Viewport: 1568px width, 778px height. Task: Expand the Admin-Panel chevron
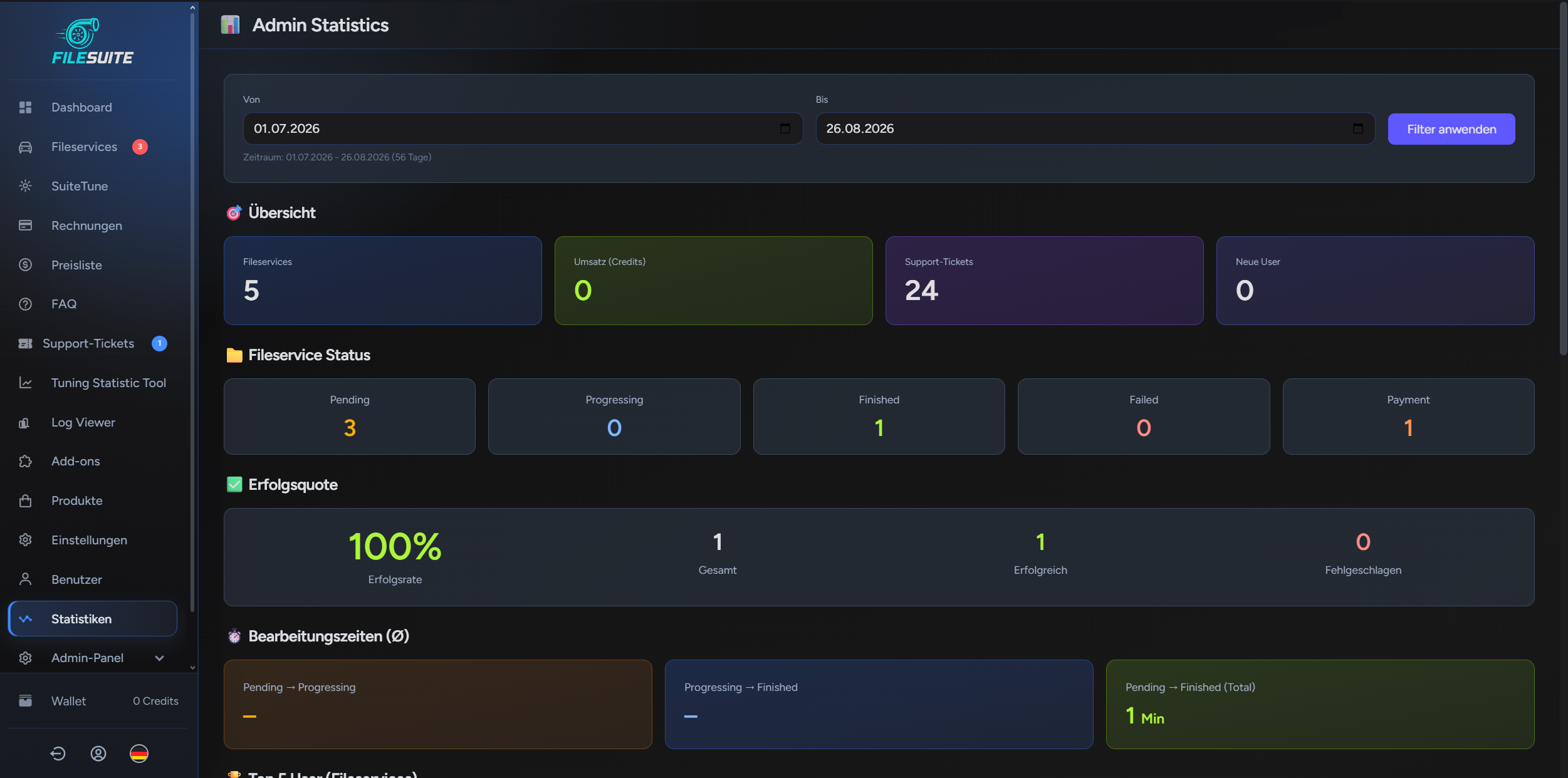pos(159,658)
